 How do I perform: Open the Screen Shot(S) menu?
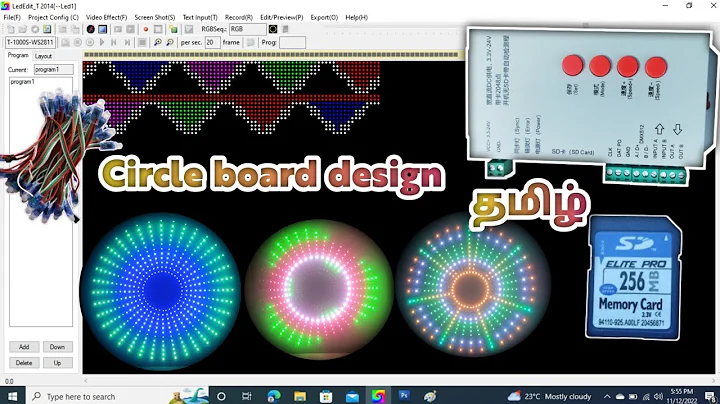coord(155,17)
